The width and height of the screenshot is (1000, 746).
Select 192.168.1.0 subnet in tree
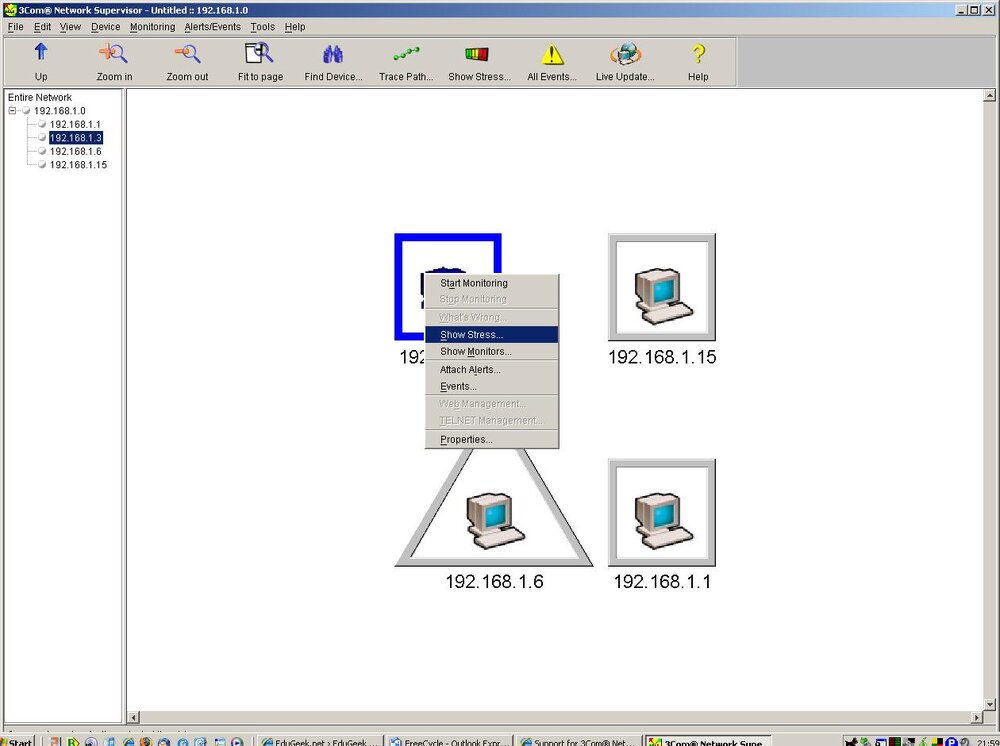59,111
